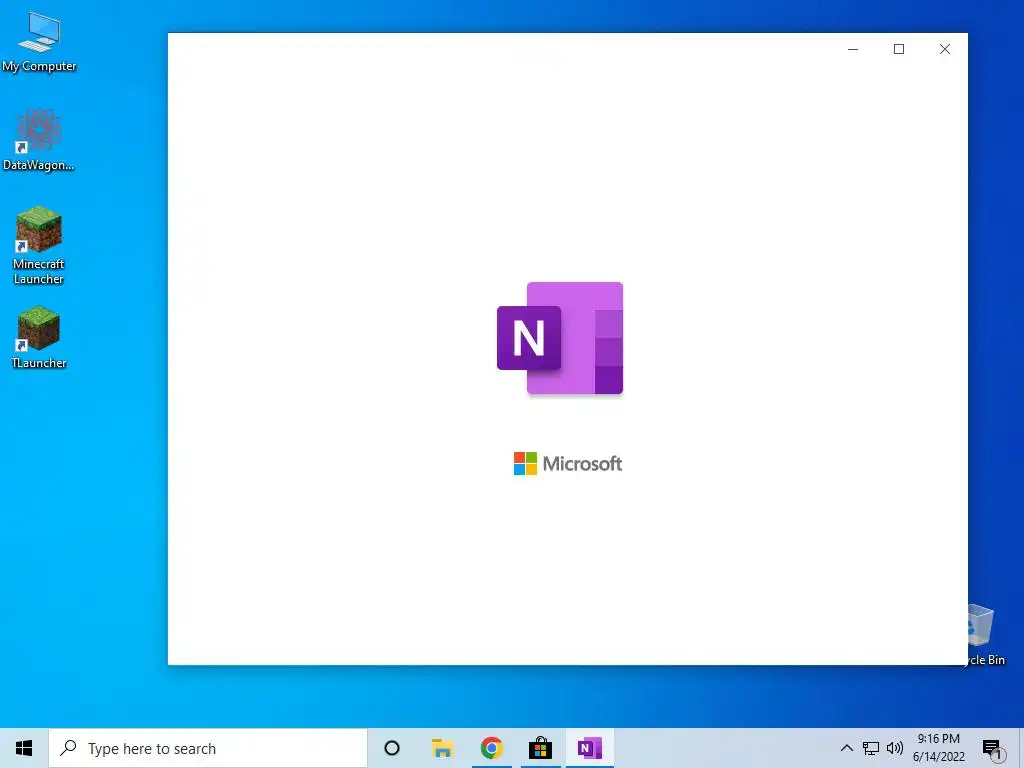This screenshot has height=768, width=1024.
Task: Open the My Computer desktop icon
Action: point(39,42)
